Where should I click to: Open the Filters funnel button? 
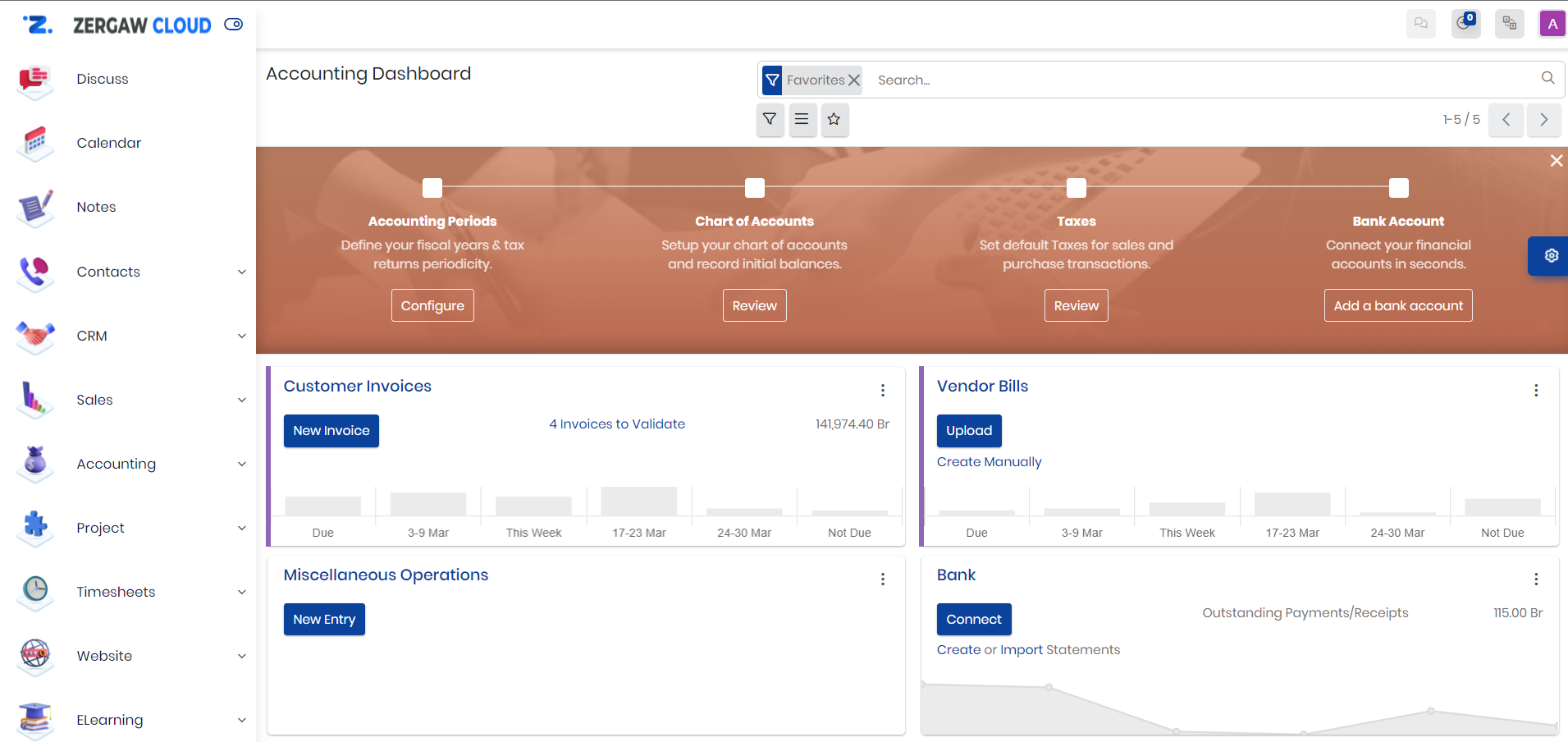(x=770, y=120)
